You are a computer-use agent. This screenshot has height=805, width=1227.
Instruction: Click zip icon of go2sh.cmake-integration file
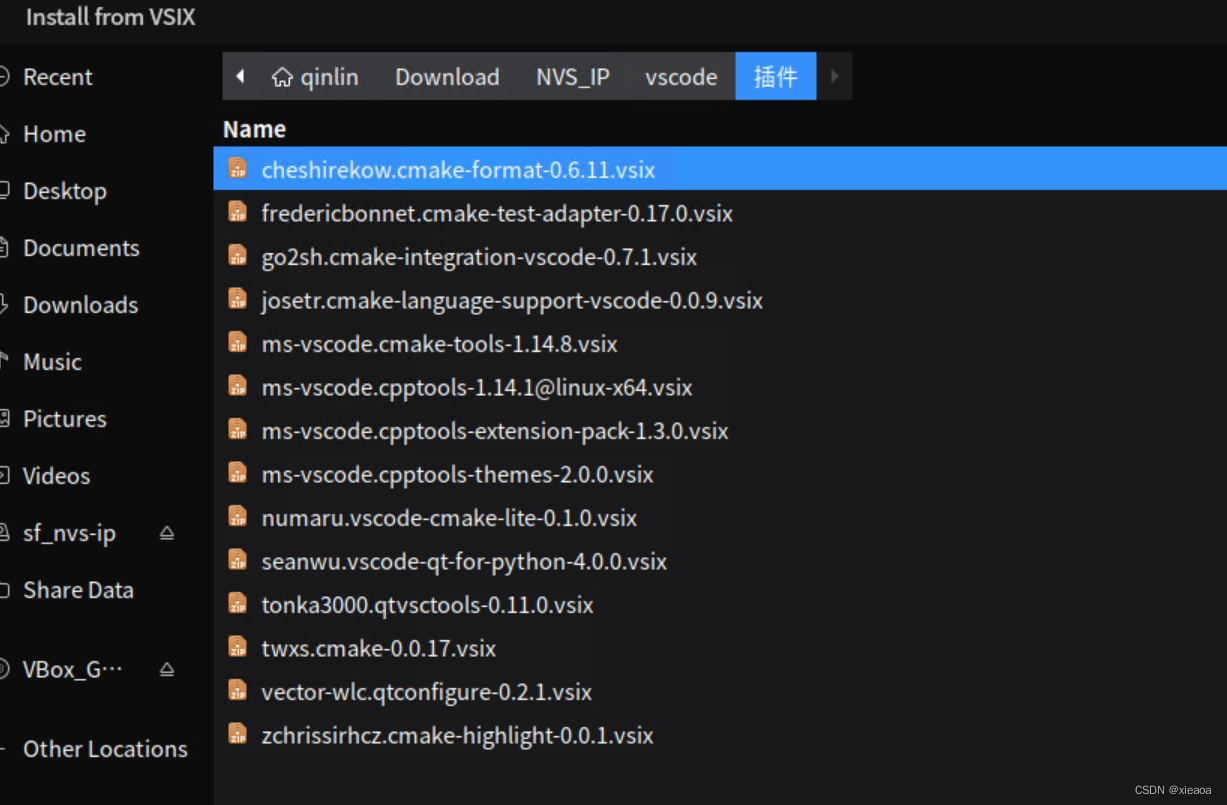pos(237,255)
